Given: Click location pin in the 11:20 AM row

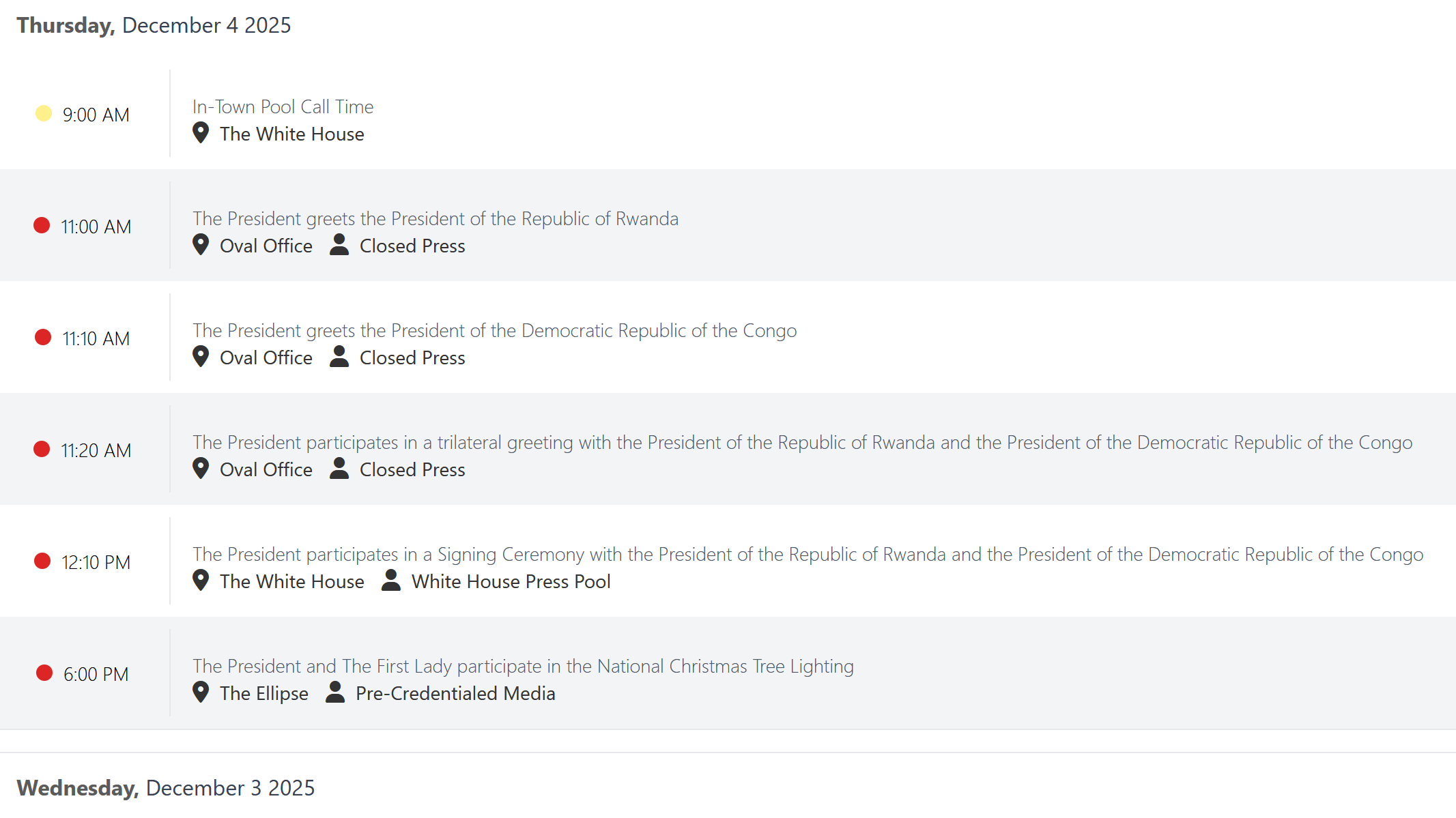Looking at the screenshot, I should 201,468.
